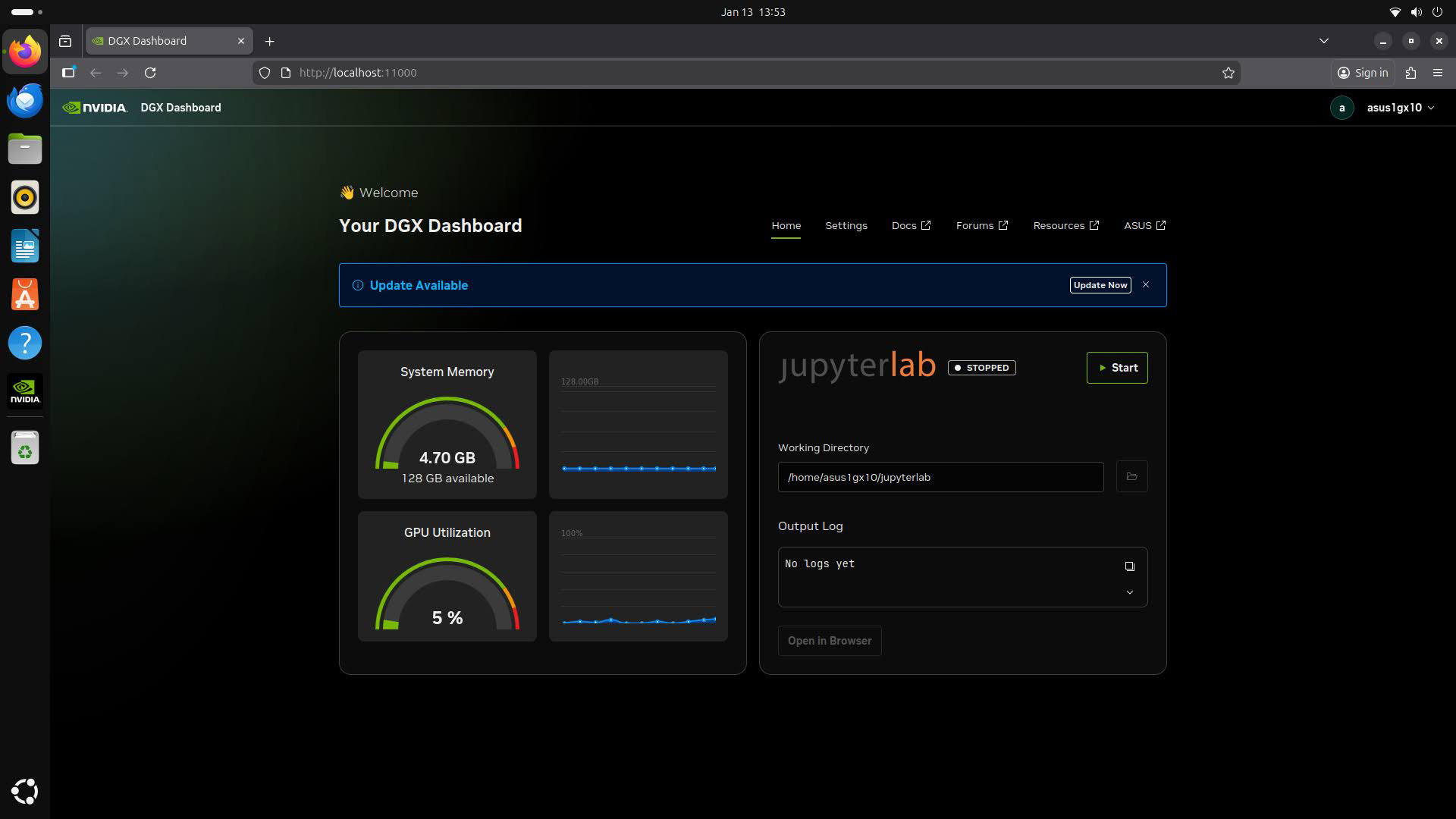The image size is (1456, 819).
Task: Open the list all tabs dropdown
Action: pos(1323,41)
